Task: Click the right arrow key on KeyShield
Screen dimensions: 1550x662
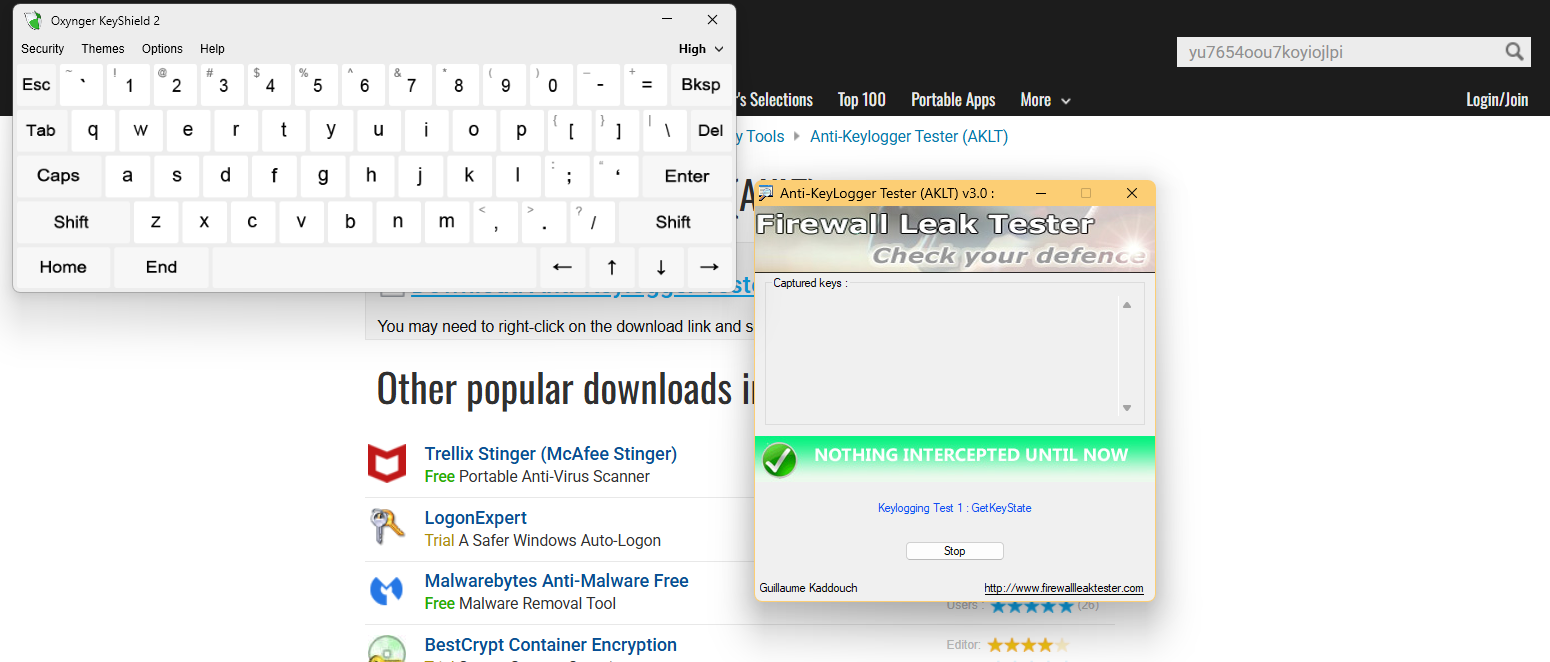Action: pos(709,267)
